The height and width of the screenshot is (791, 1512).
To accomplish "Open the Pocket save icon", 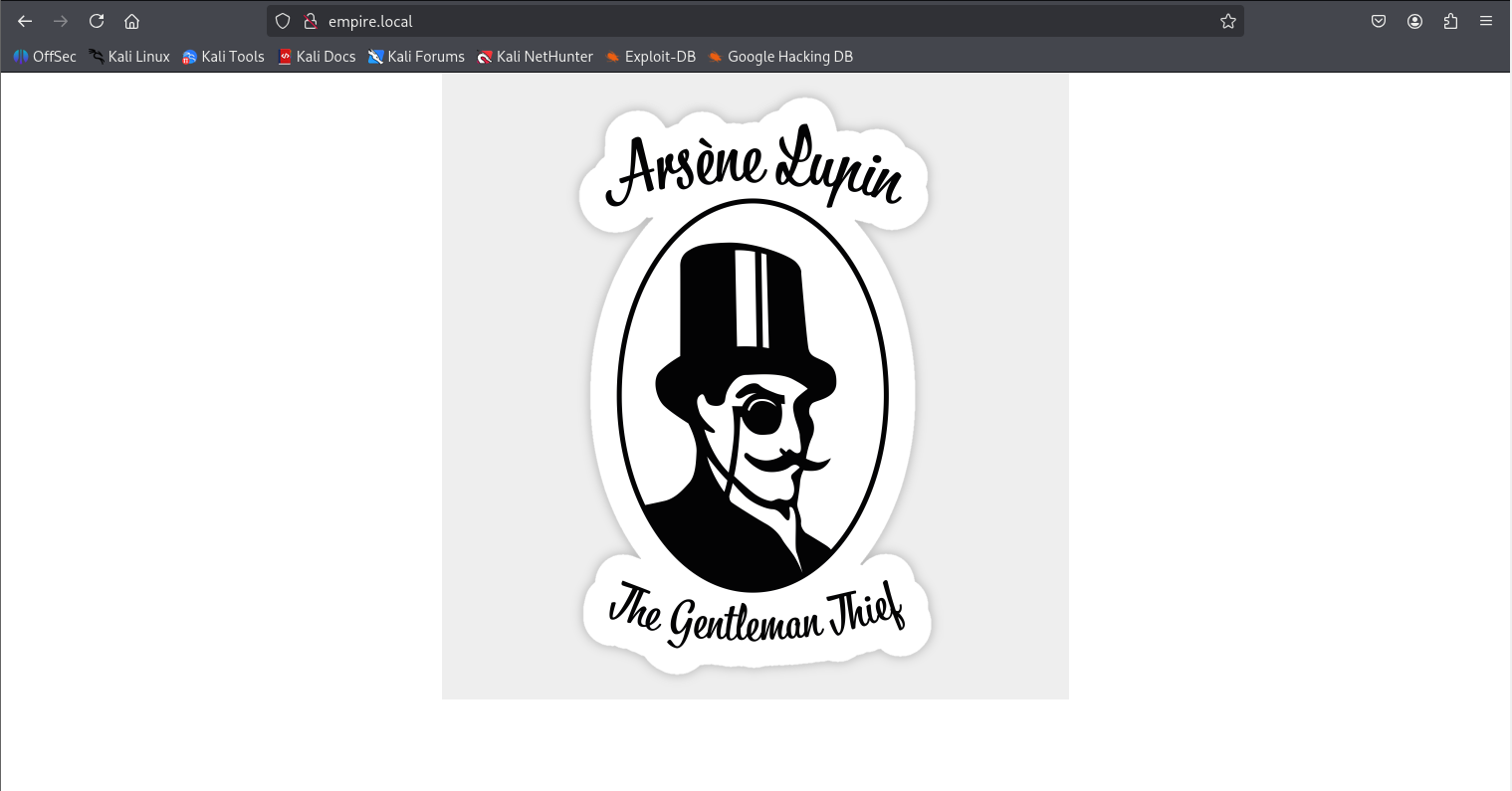I will (x=1379, y=21).
